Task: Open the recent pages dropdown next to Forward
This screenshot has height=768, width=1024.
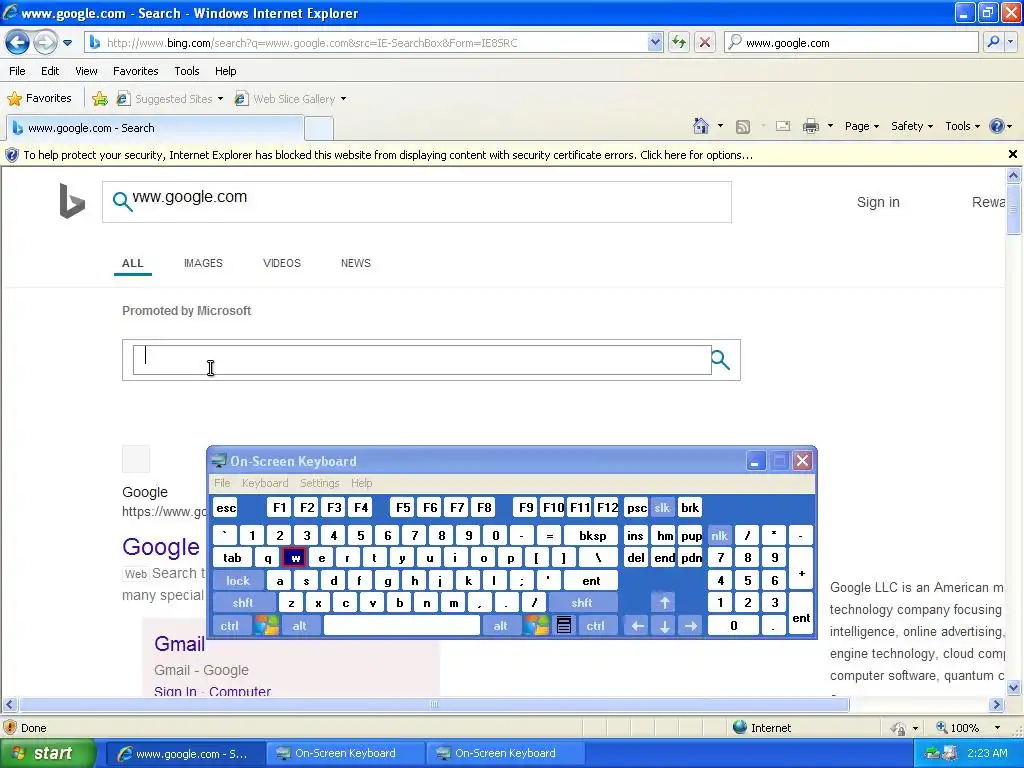Action: click(x=67, y=43)
